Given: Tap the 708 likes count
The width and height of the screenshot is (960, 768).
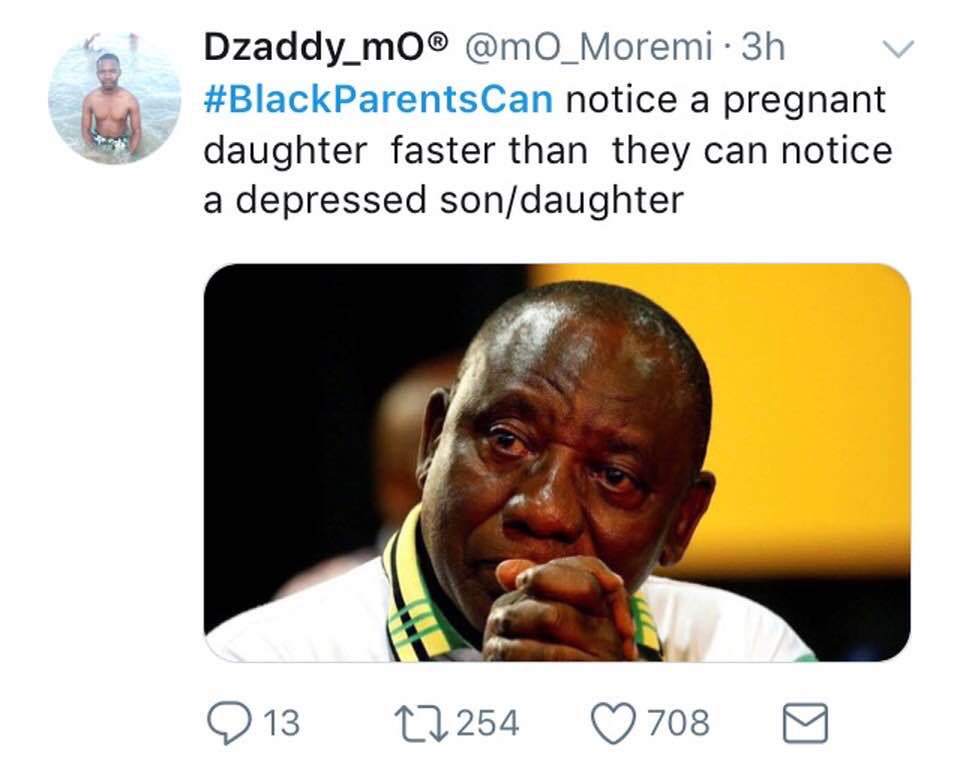Looking at the screenshot, I should click(x=679, y=723).
